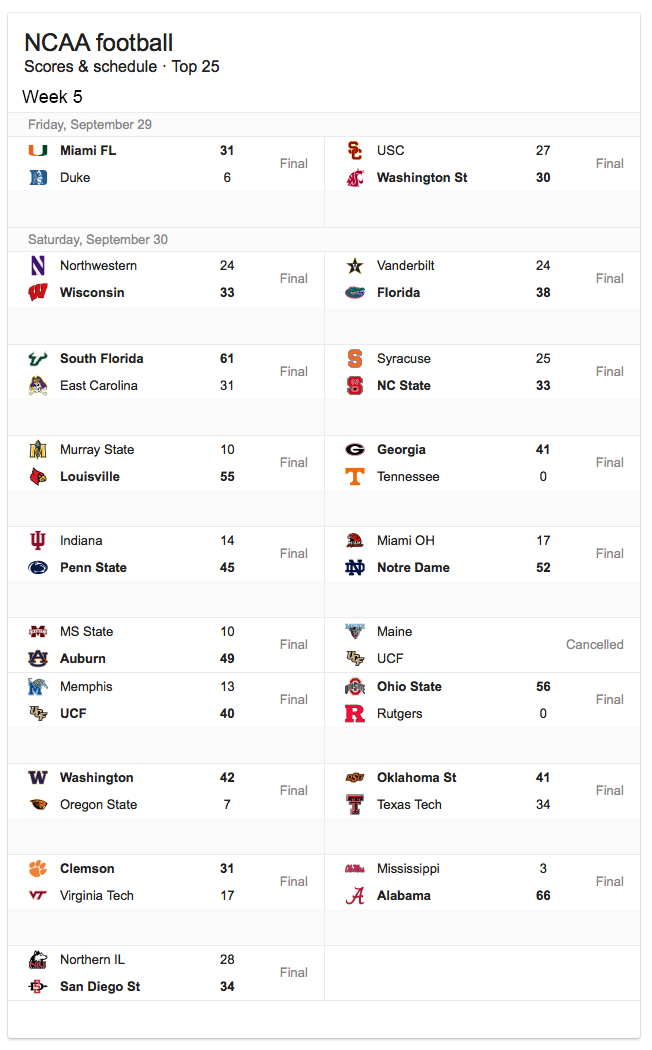Click the Notre Dame logo

[355, 568]
